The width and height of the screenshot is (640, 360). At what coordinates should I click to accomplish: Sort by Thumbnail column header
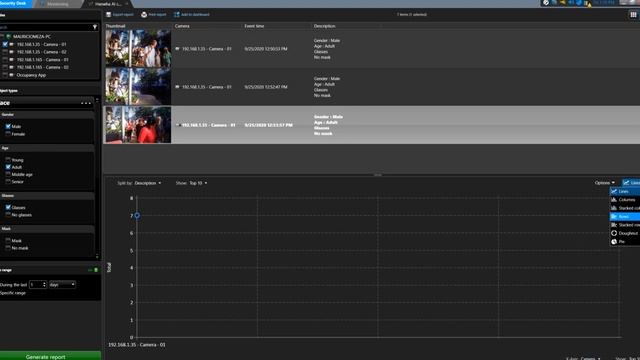[x=116, y=26]
